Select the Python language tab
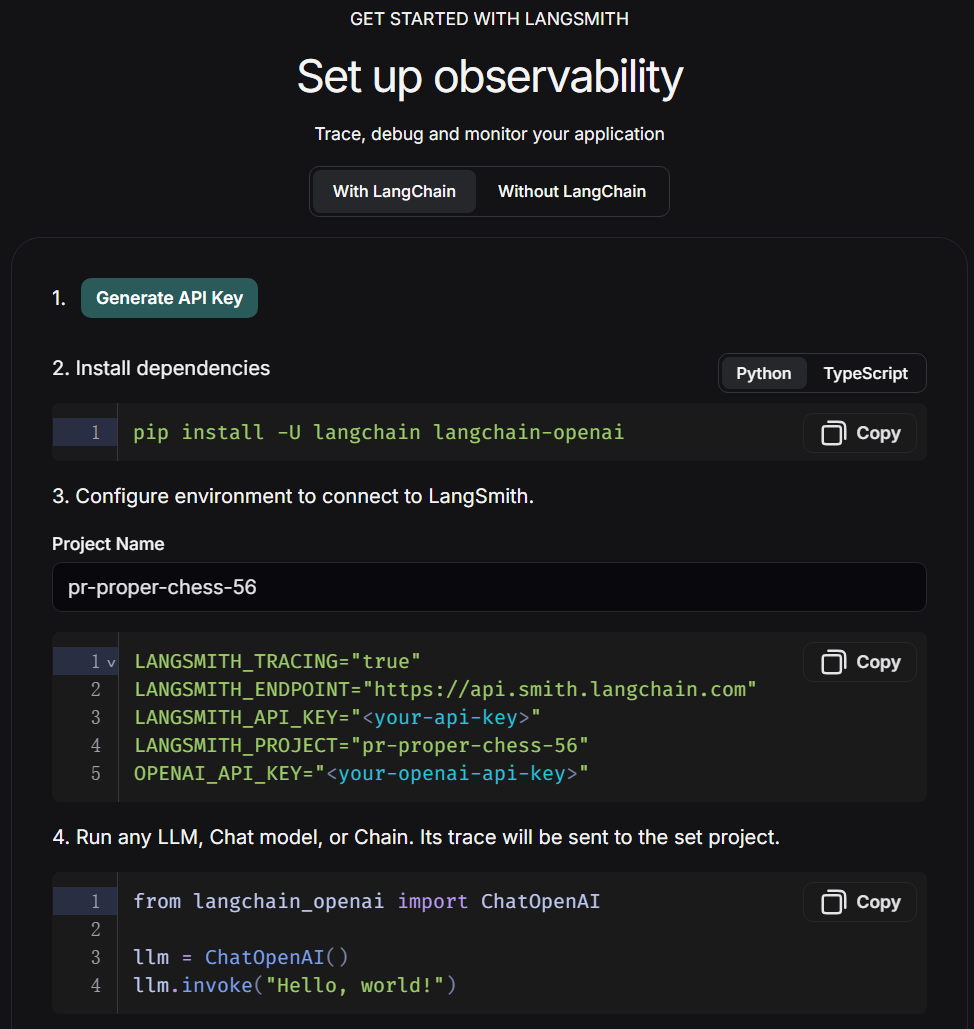 763,373
